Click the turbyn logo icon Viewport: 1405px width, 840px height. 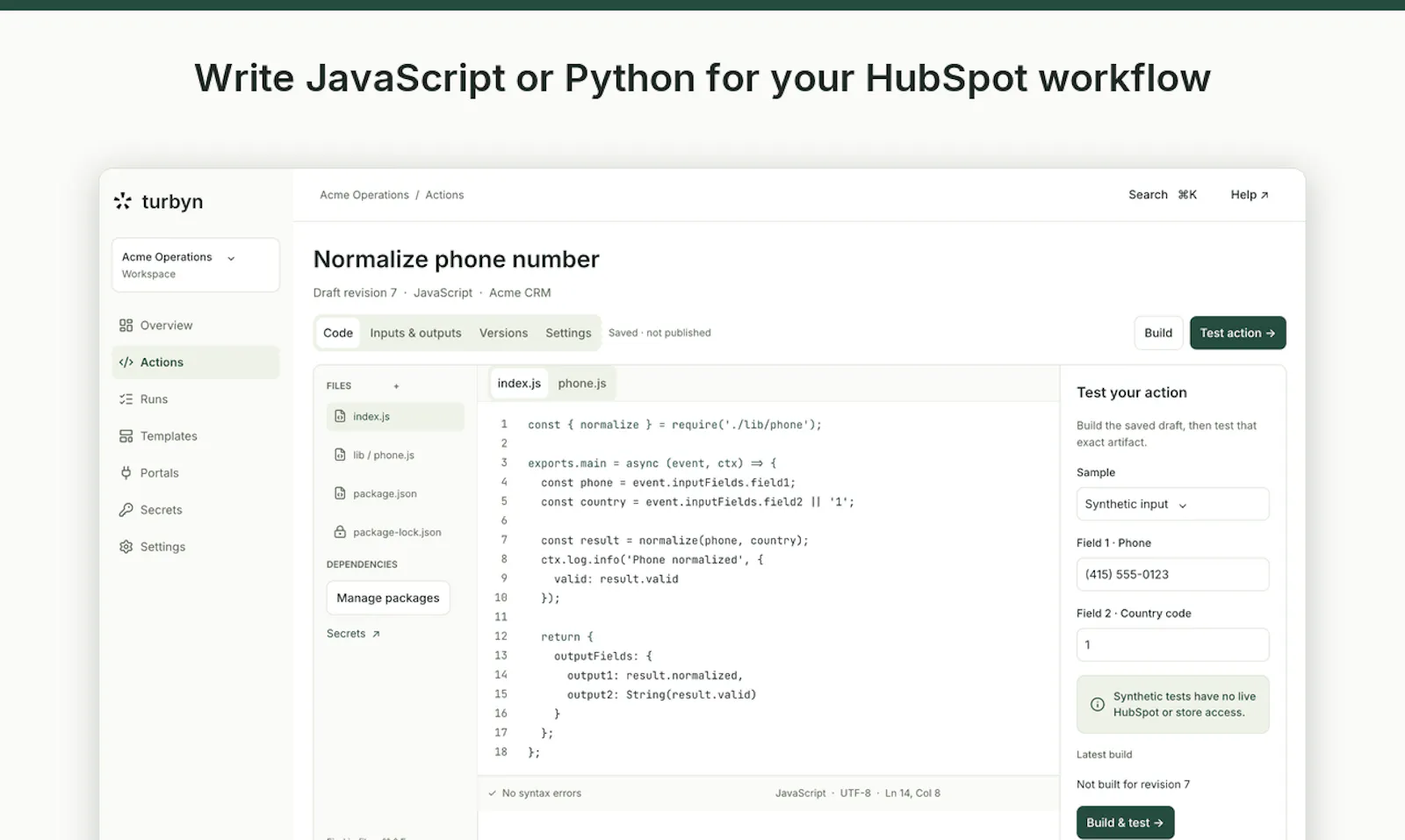(x=123, y=201)
